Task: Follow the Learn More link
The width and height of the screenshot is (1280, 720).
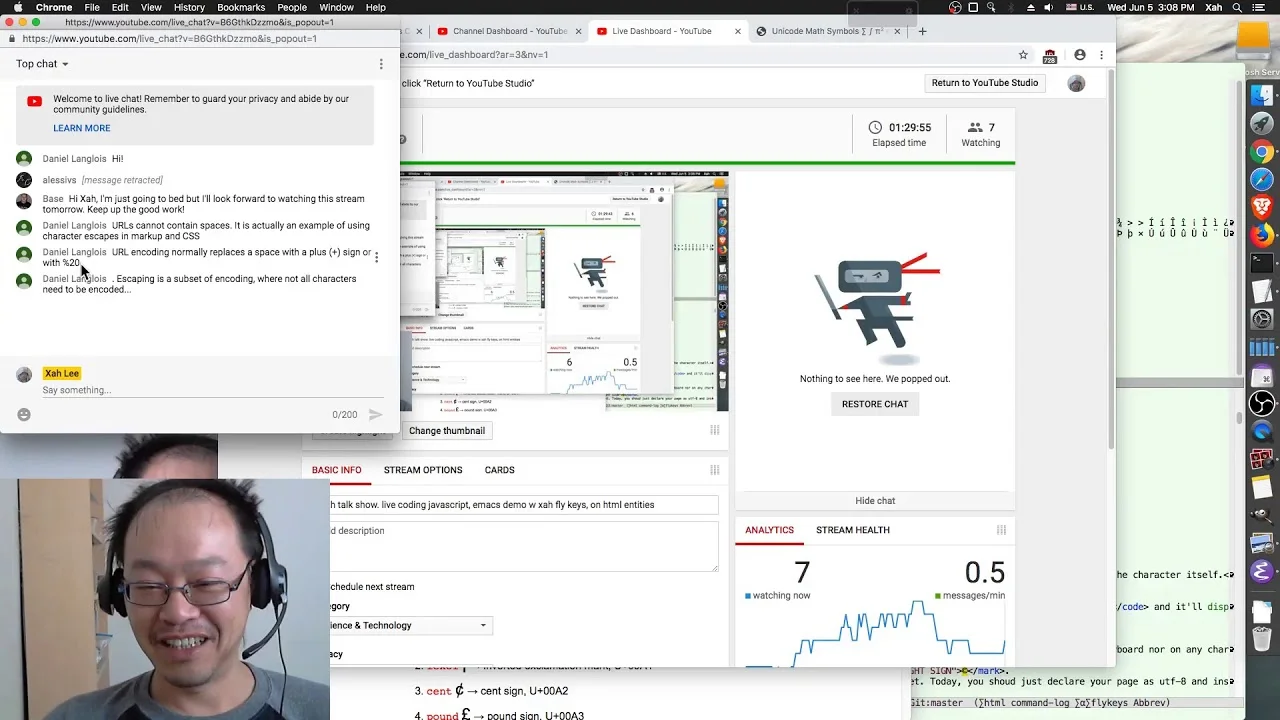Action: coord(82,128)
